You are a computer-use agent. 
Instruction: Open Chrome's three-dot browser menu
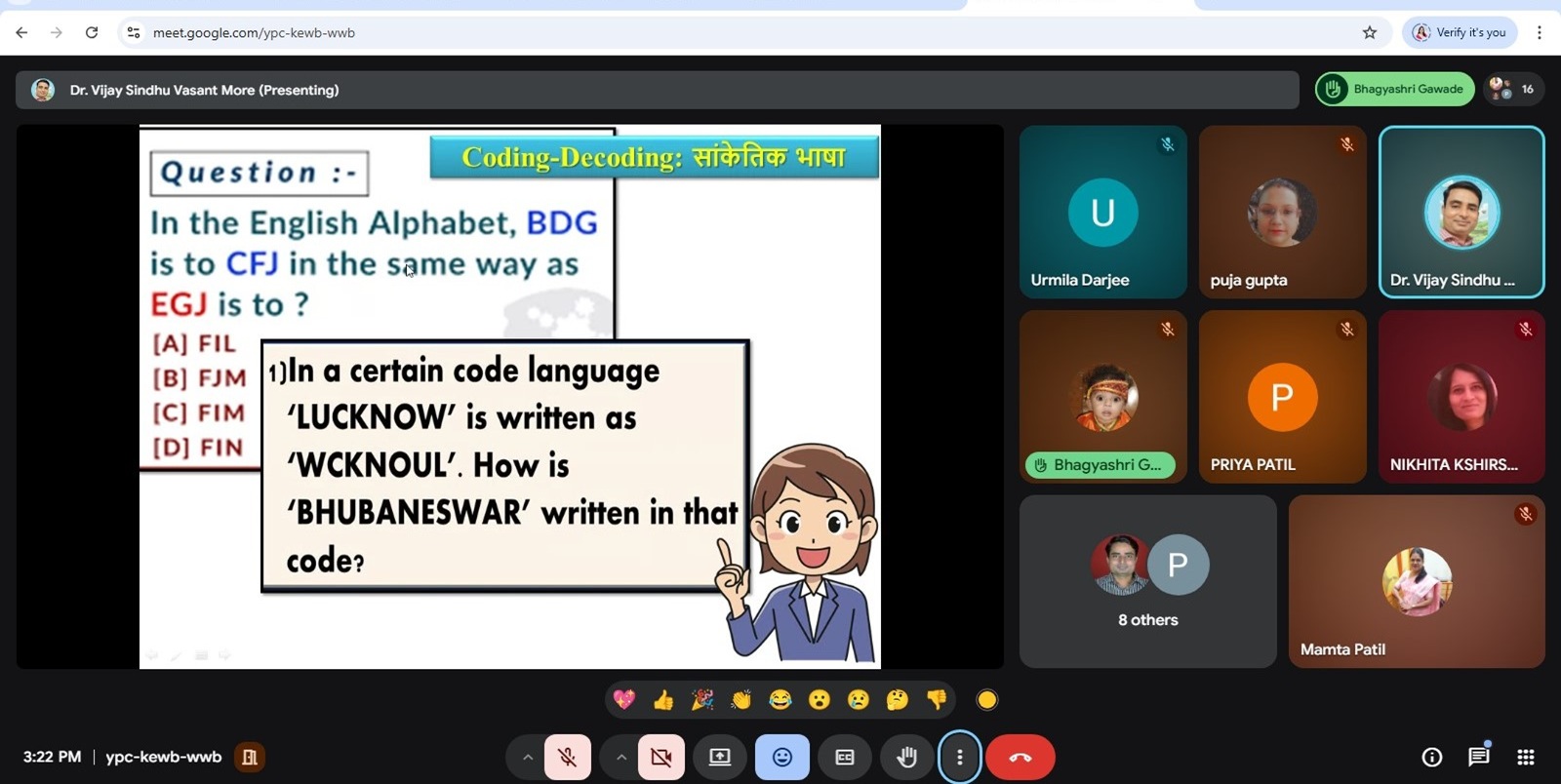[1540, 32]
